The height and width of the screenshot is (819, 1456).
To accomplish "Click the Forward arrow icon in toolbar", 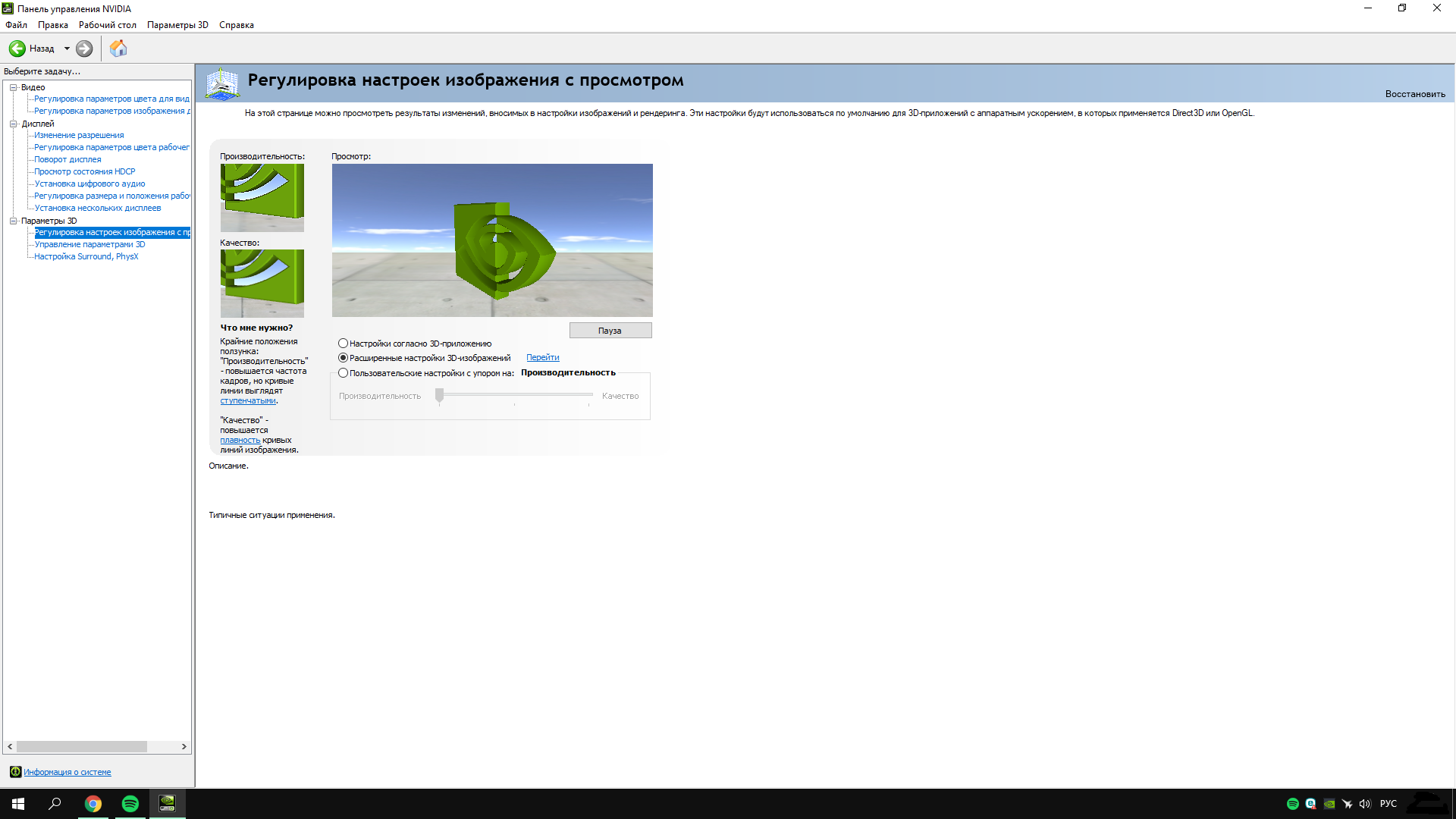I will (84, 49).
